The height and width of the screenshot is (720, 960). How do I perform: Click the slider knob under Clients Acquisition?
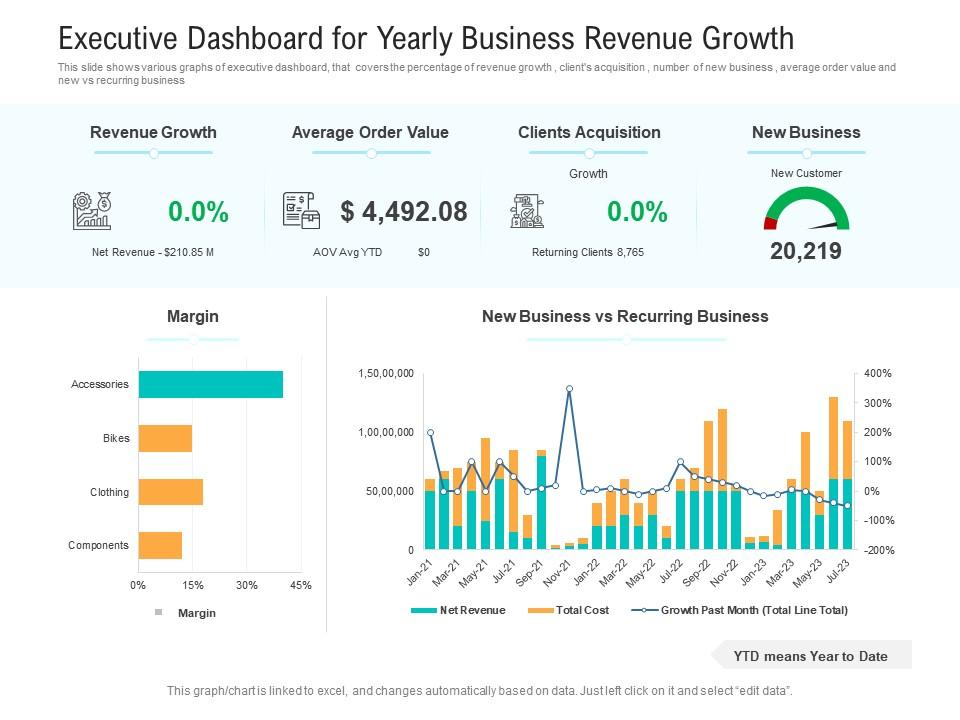coord(589,153)
